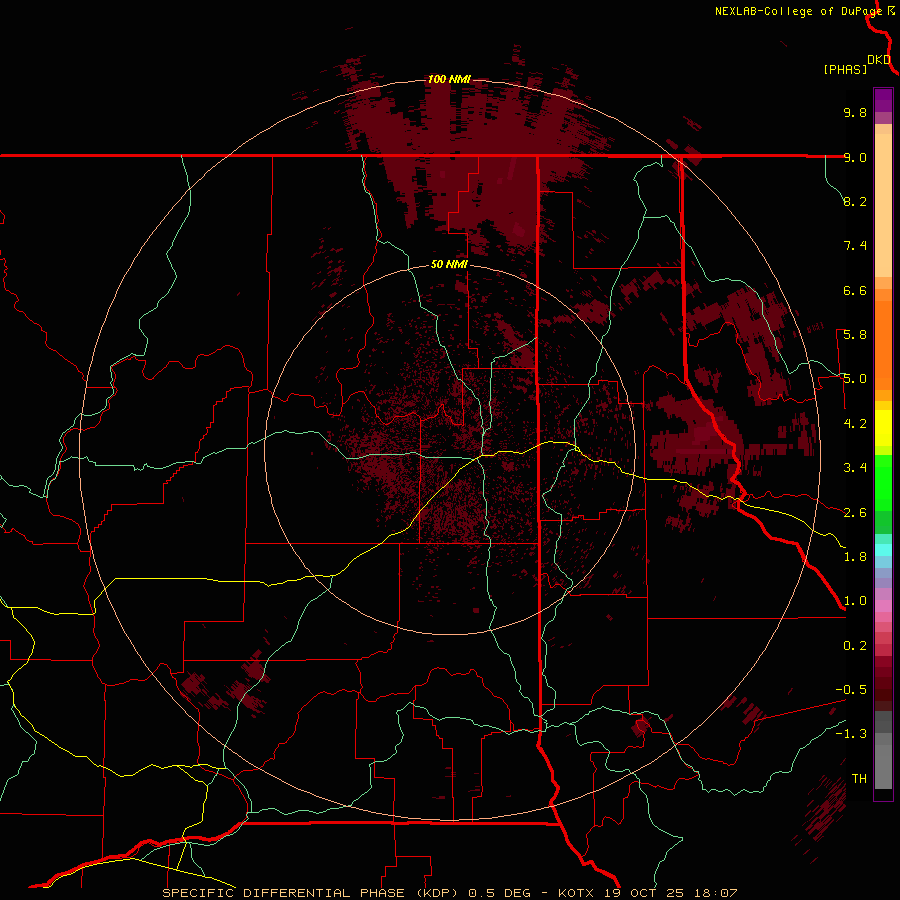Click the 9.0 value on color scale
The image size is (900, 900).
coord(855,158)
